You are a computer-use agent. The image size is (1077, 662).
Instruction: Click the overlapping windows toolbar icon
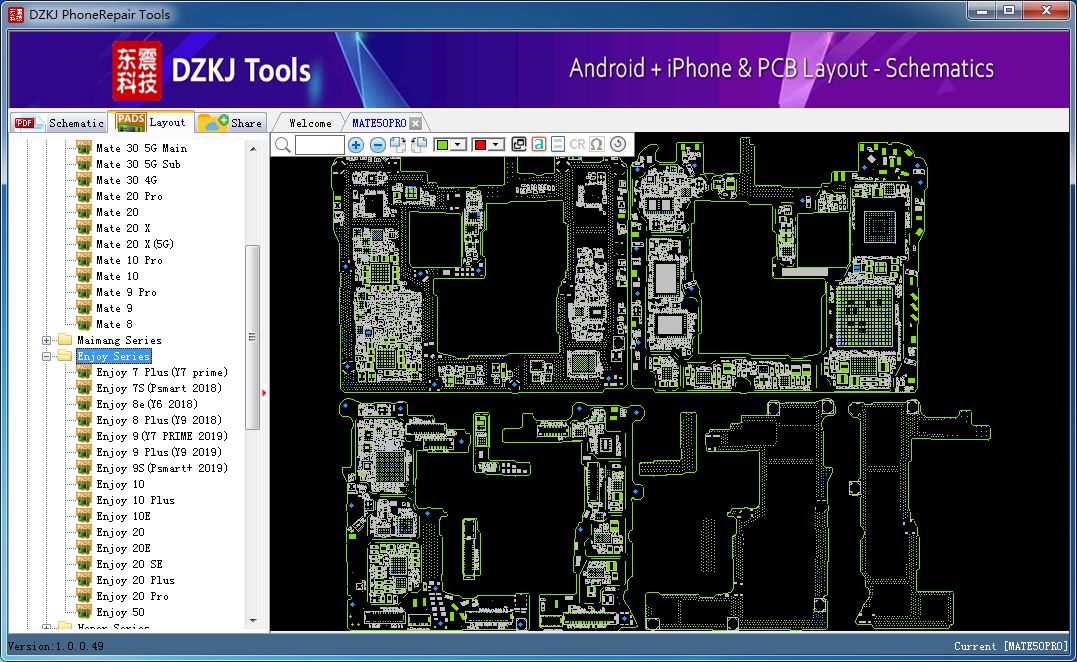(x=519, y=144)
